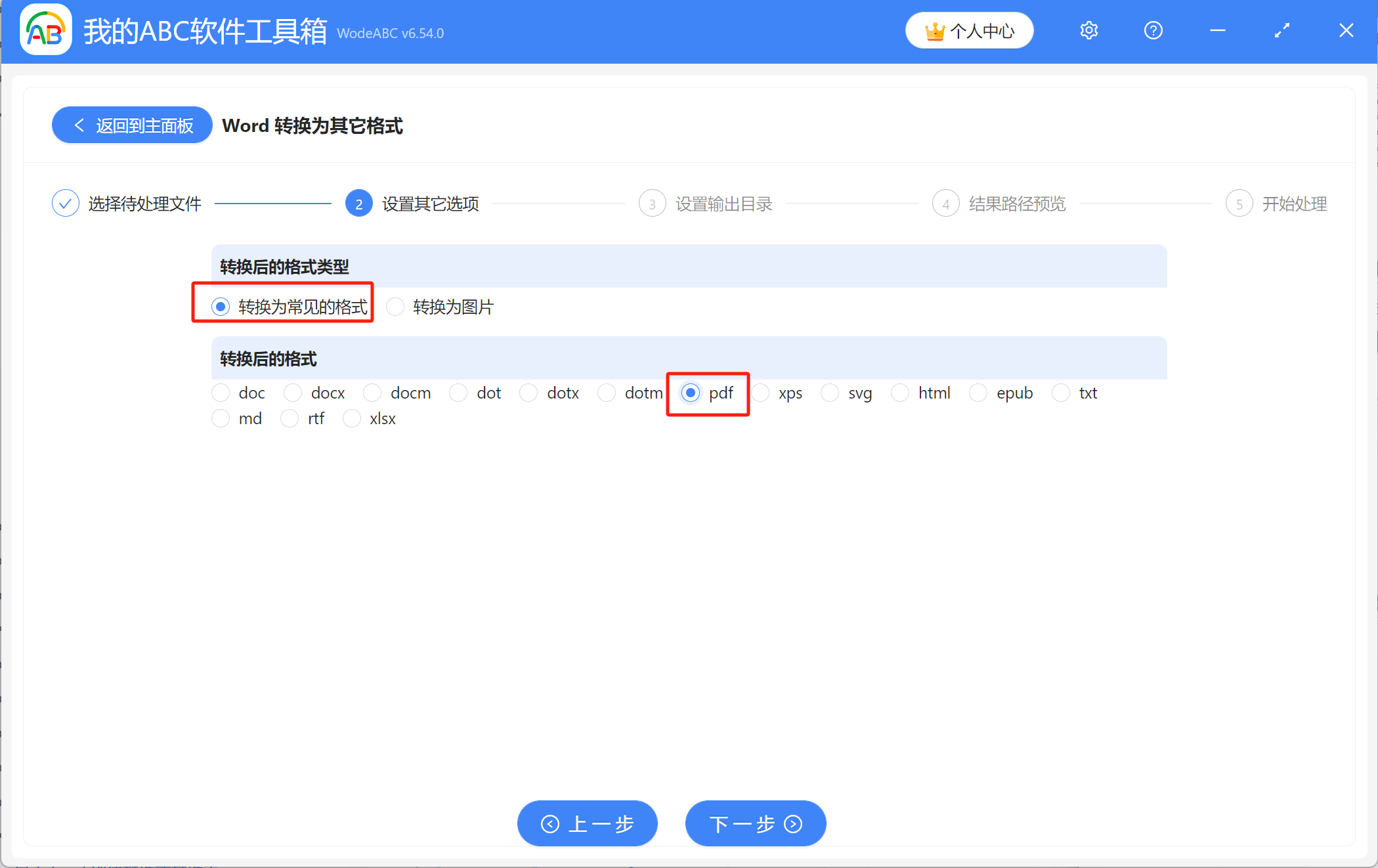Click the 返回到主面板 button
The height and width of the screenshot is (868, 1378).
pos(131,125)
